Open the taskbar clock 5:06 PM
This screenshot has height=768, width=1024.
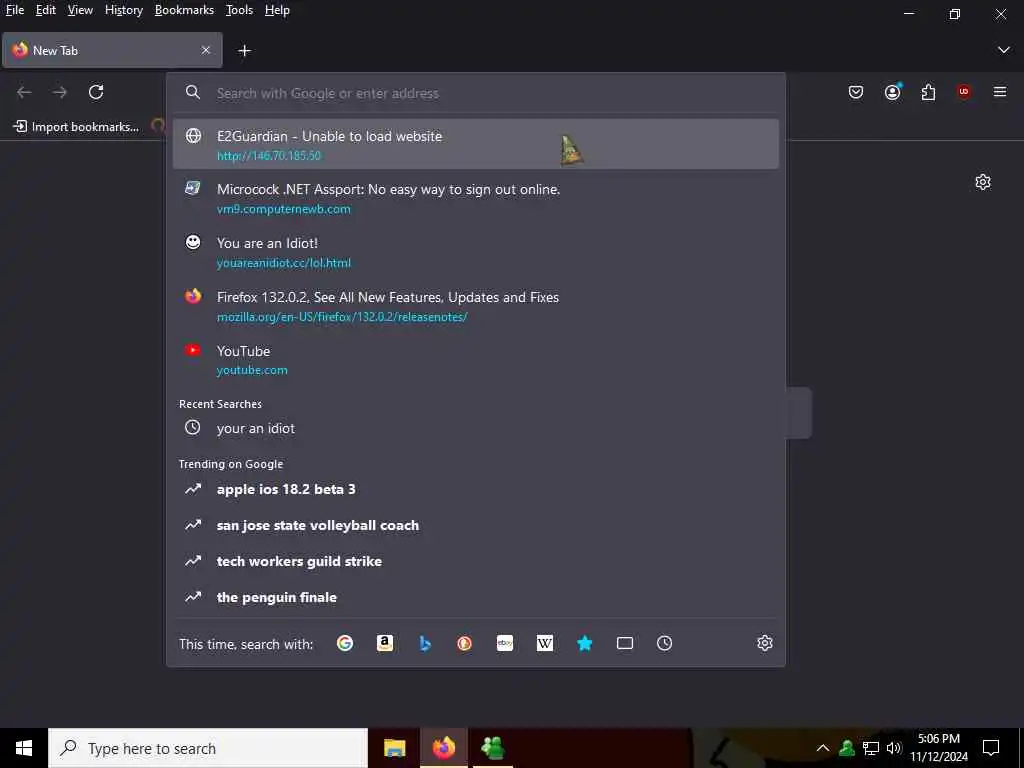click(x=939, y=748)
